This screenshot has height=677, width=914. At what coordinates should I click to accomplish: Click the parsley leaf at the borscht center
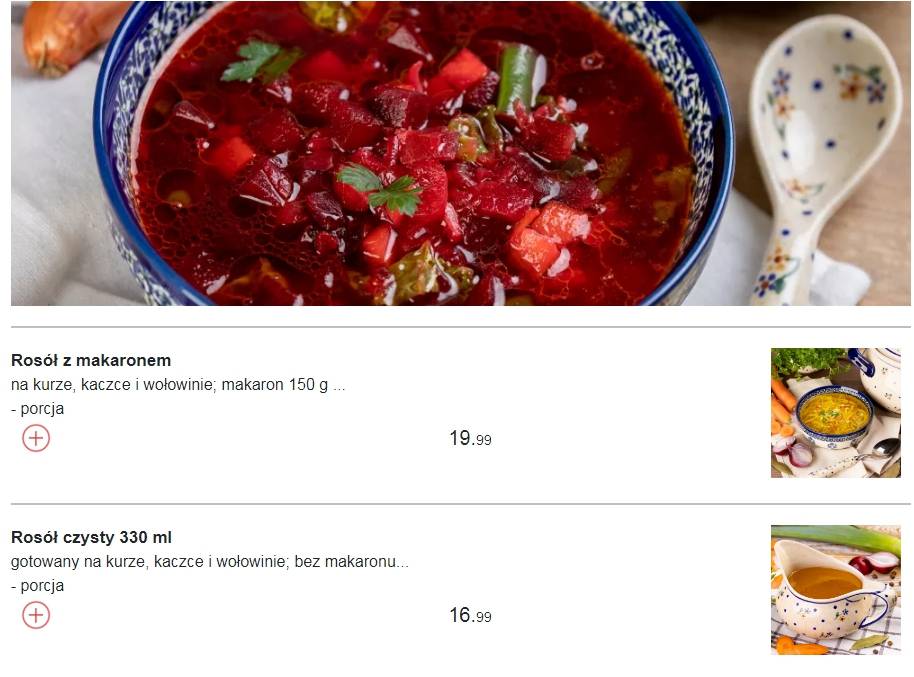click(x=380, y=189)
